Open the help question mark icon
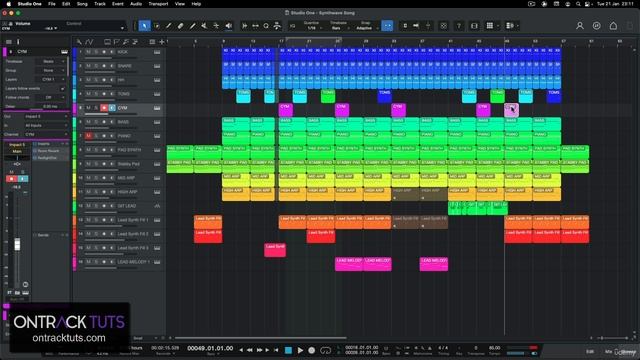 pyautogui.click(x=459, y=26)
